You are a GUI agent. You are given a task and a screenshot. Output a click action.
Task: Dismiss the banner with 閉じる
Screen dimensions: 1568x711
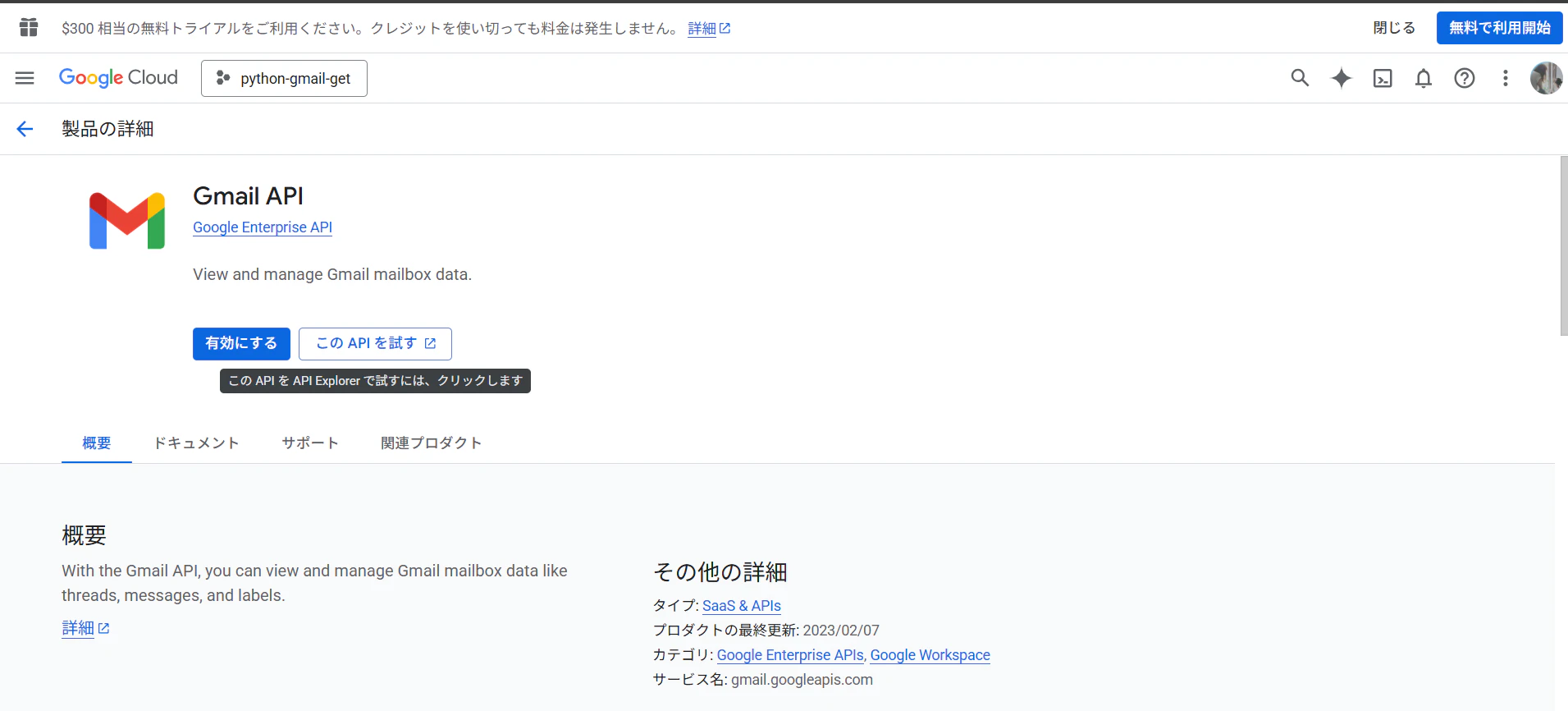pyautogui.click(x=1394, y=28)
